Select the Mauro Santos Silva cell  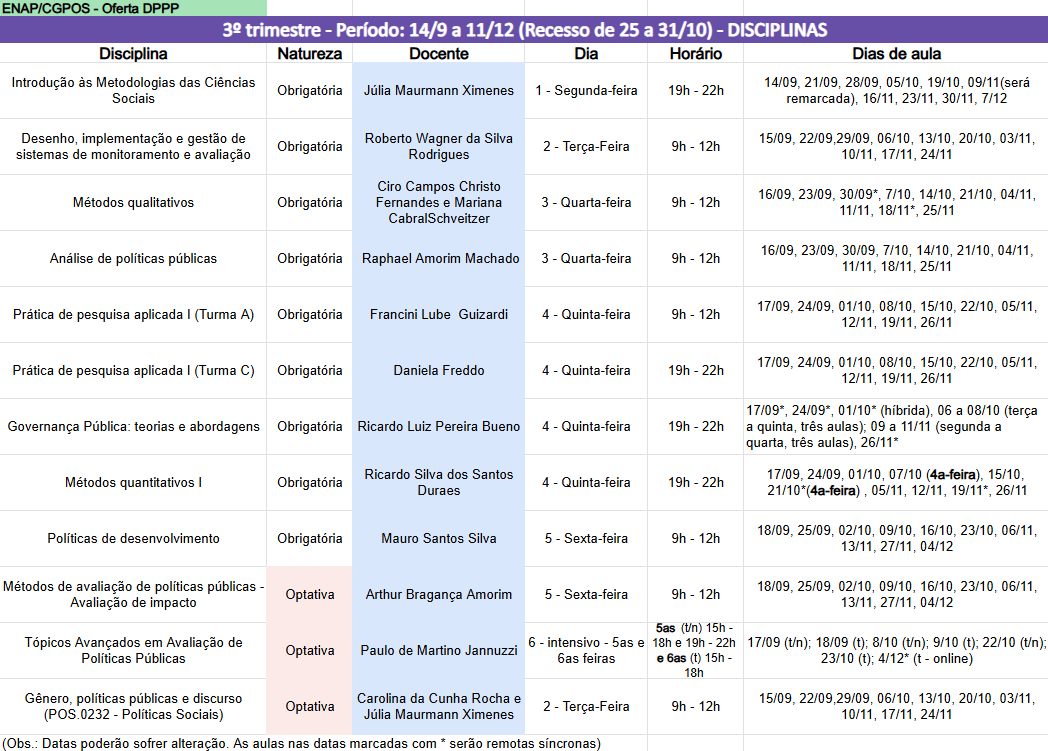pos(438,539)
